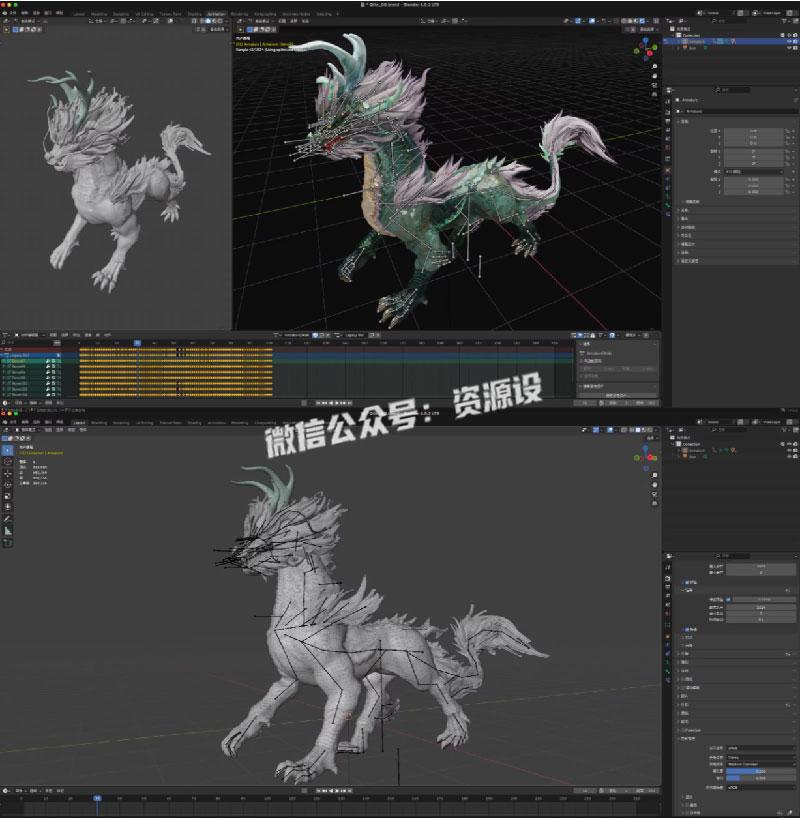
Task: Click the zoom magnifier icon in lower viewport
Action: click(654, 476)
